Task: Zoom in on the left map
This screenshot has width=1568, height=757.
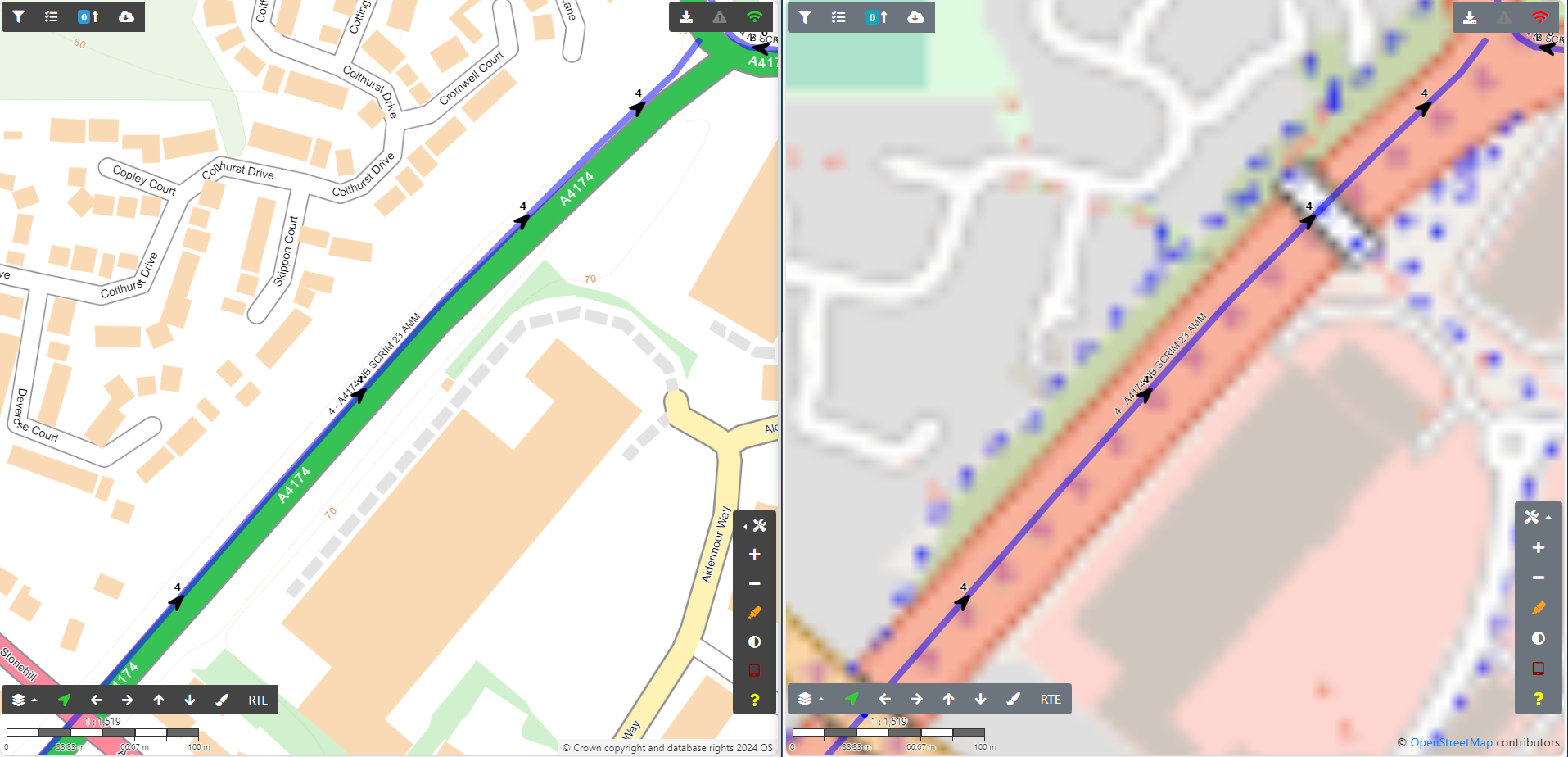Action: coord(754,555)
